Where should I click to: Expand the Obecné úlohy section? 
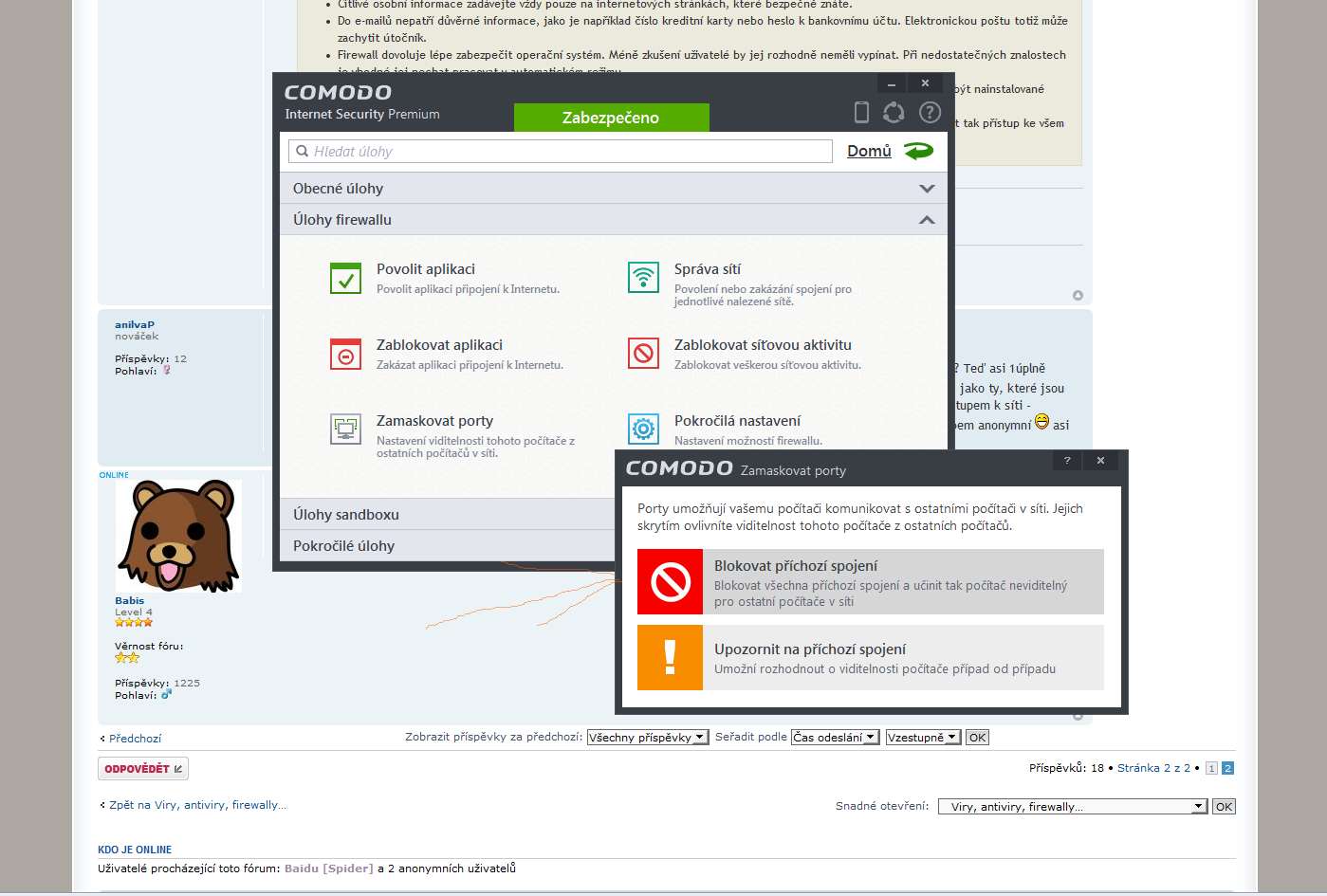614,188
